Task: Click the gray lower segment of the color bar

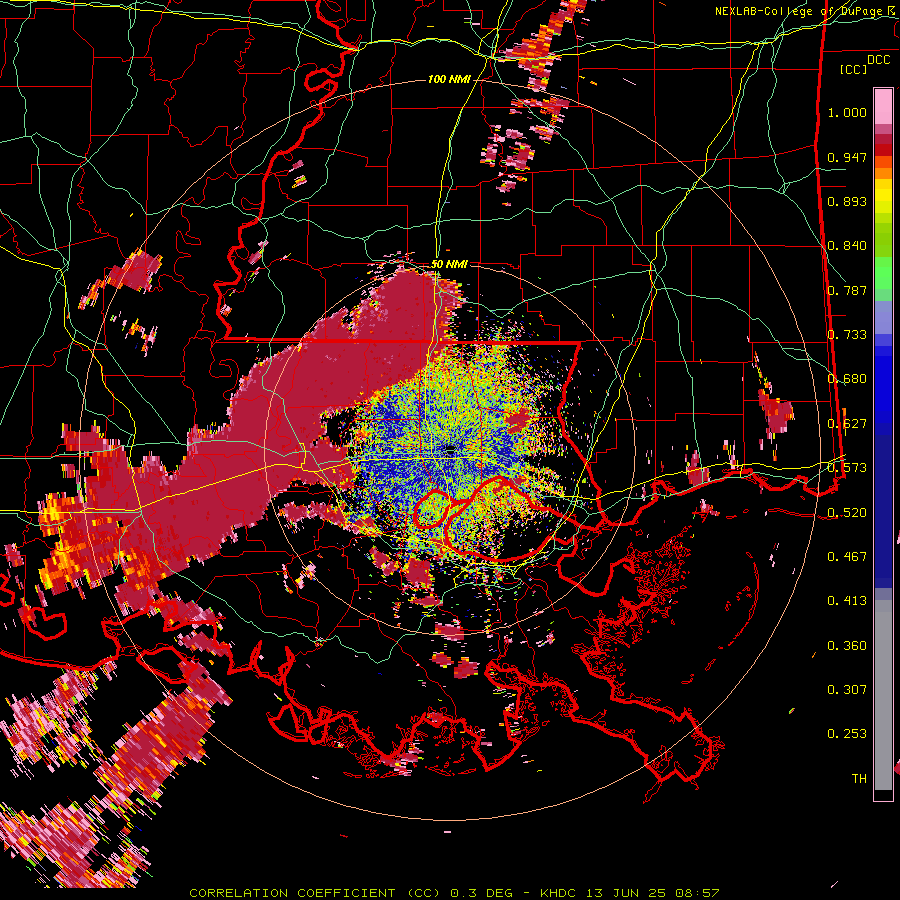Action: point(883,695)
